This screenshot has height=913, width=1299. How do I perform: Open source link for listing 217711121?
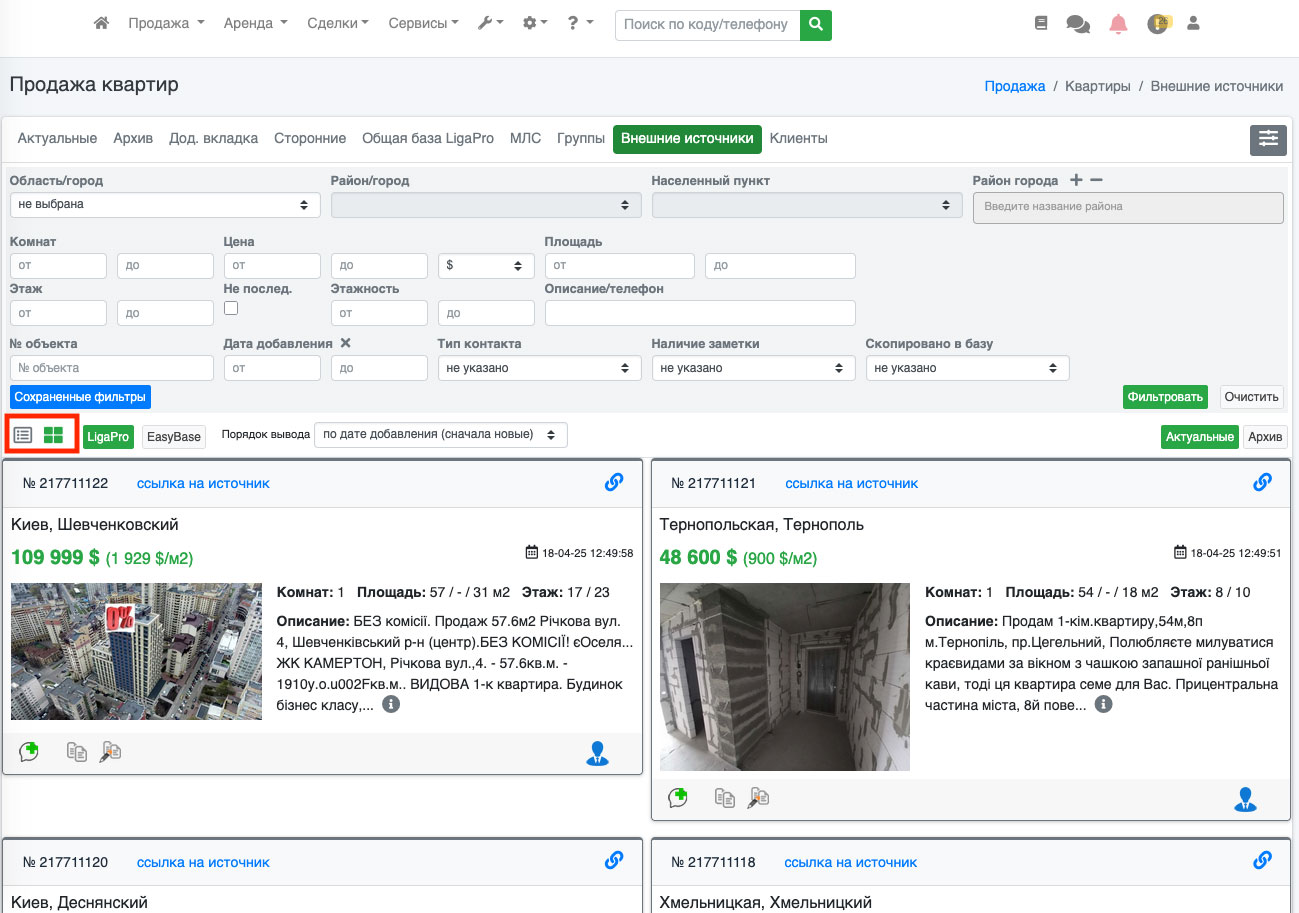pos(851,483)
